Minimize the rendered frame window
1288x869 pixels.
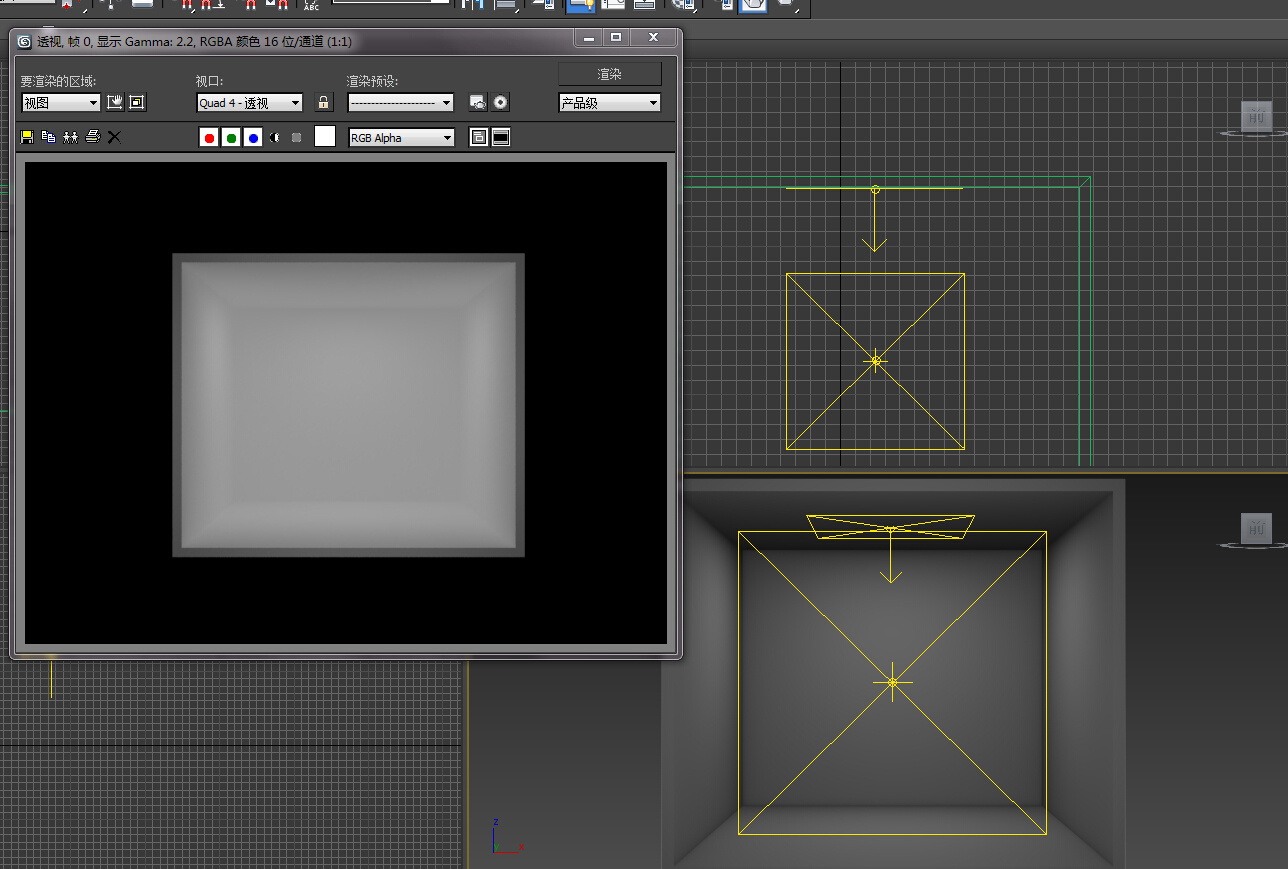[589, 38]
